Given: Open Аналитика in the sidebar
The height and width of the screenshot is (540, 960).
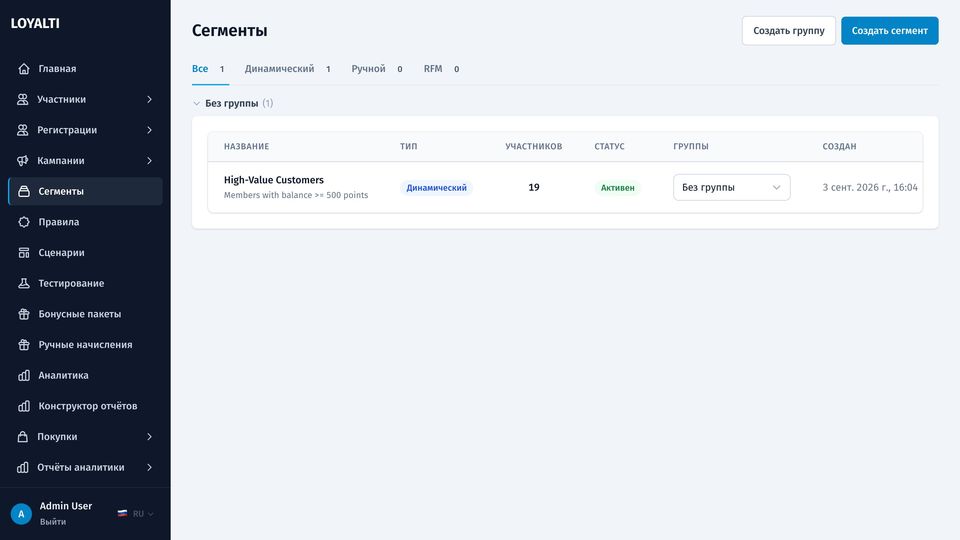Looking at the screenshot, I should (85, 375).
